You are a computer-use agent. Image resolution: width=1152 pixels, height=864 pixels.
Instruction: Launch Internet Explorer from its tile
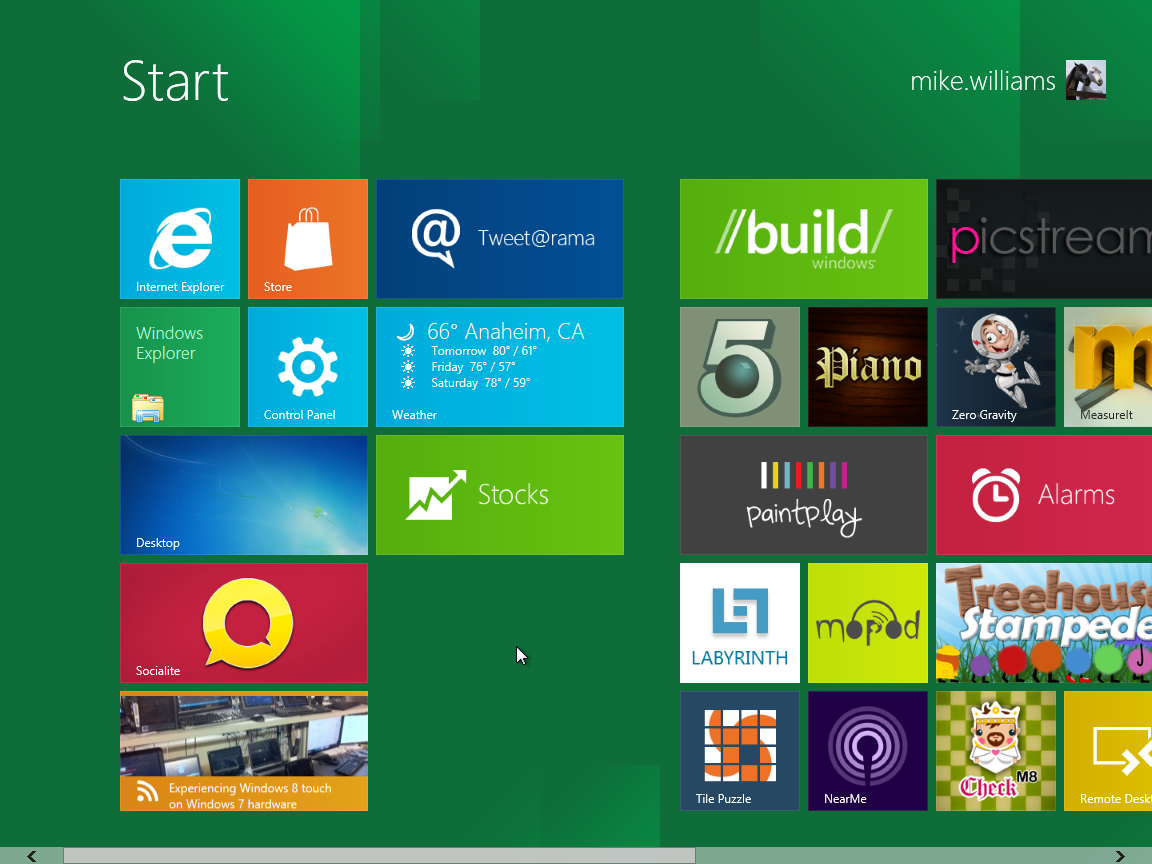point(180,239)
